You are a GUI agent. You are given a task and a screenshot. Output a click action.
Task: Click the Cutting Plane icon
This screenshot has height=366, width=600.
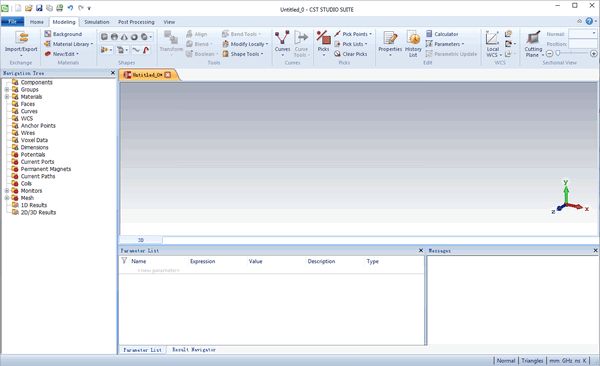point(533,38)
